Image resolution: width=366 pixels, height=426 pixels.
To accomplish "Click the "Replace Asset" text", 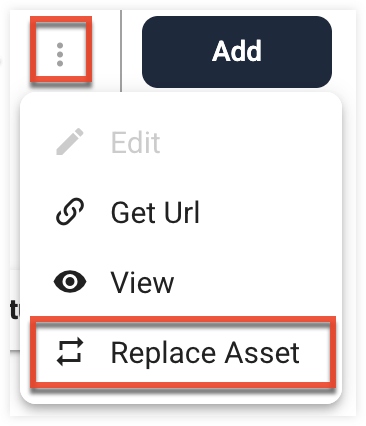I will pyautogui.click(x=205, y=353).
